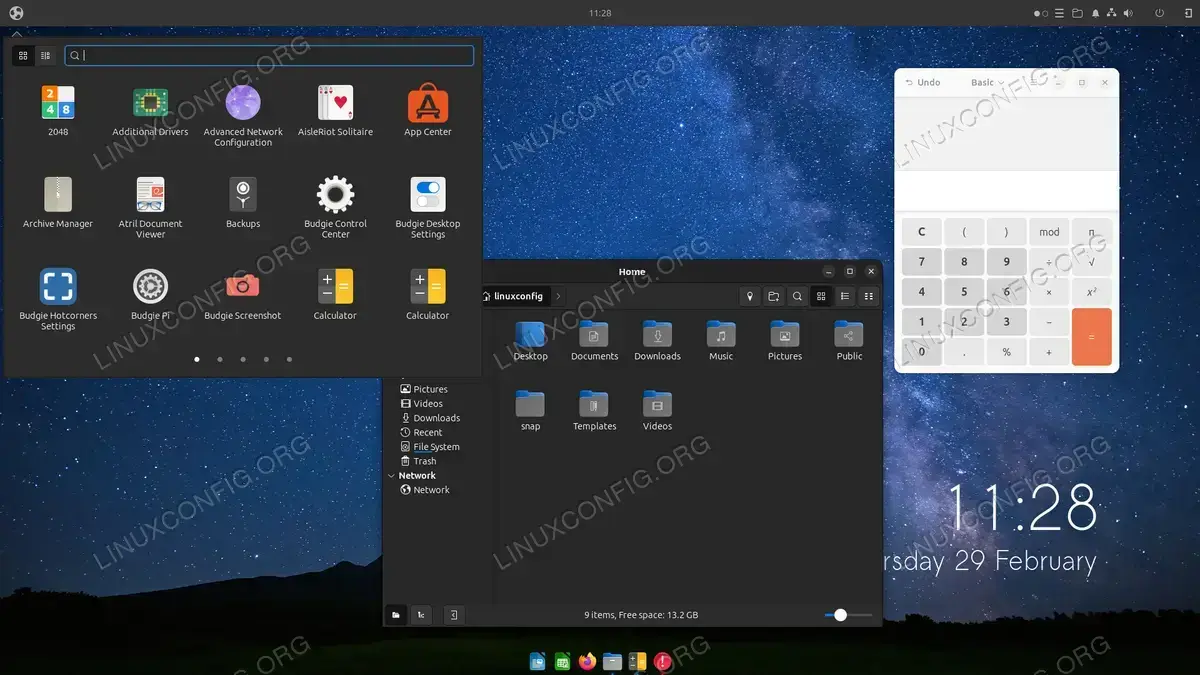Open the red alert app icon in the dock
This screenshot has width=1200, height=675.
663,661
